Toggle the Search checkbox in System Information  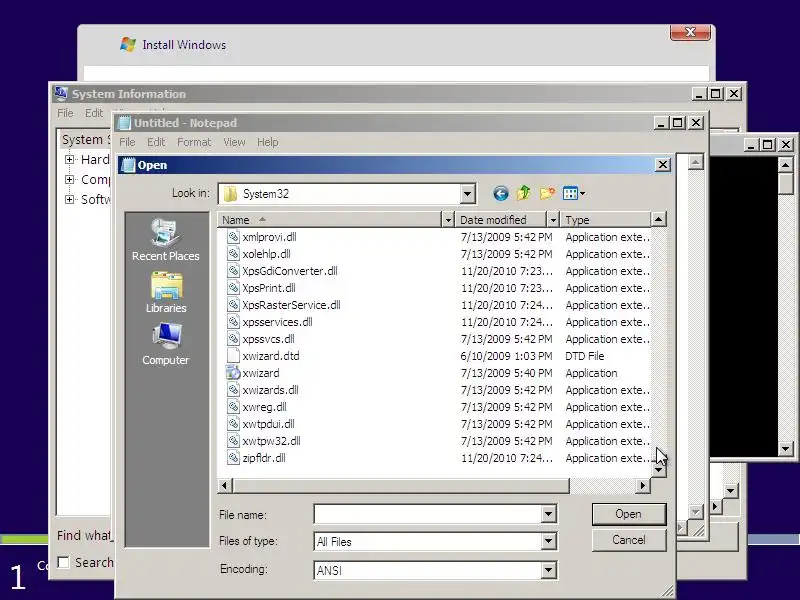pos(64,562)
